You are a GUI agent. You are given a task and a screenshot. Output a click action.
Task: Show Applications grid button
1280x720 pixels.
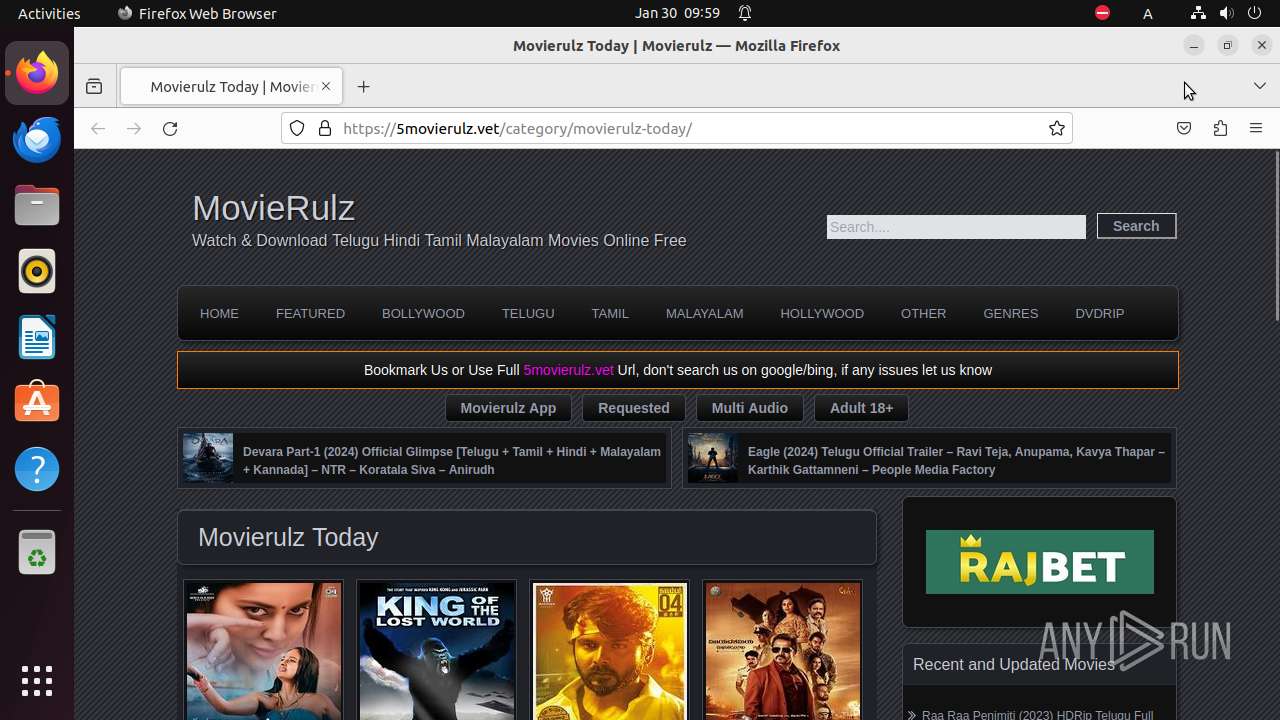[37, 681]
